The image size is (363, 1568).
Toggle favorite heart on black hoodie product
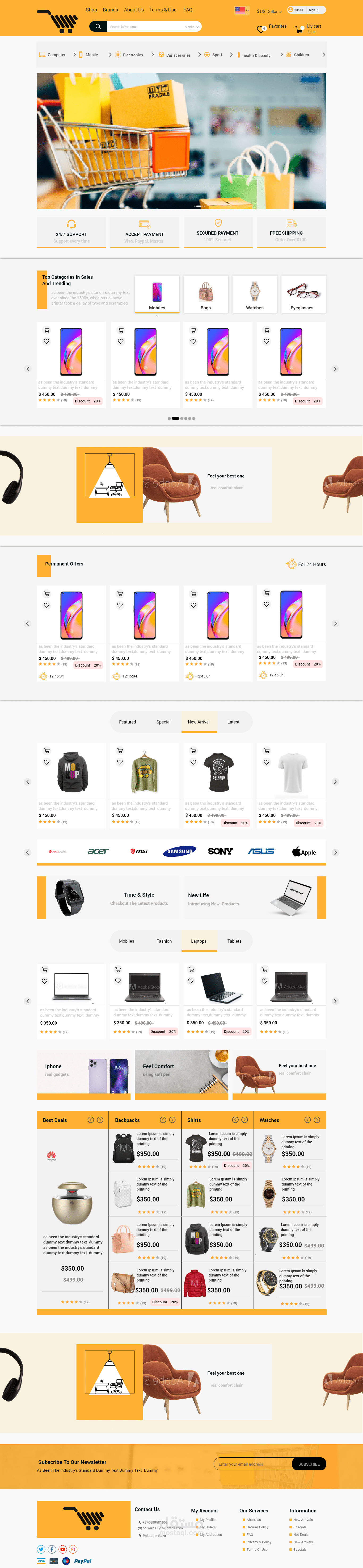47,762
